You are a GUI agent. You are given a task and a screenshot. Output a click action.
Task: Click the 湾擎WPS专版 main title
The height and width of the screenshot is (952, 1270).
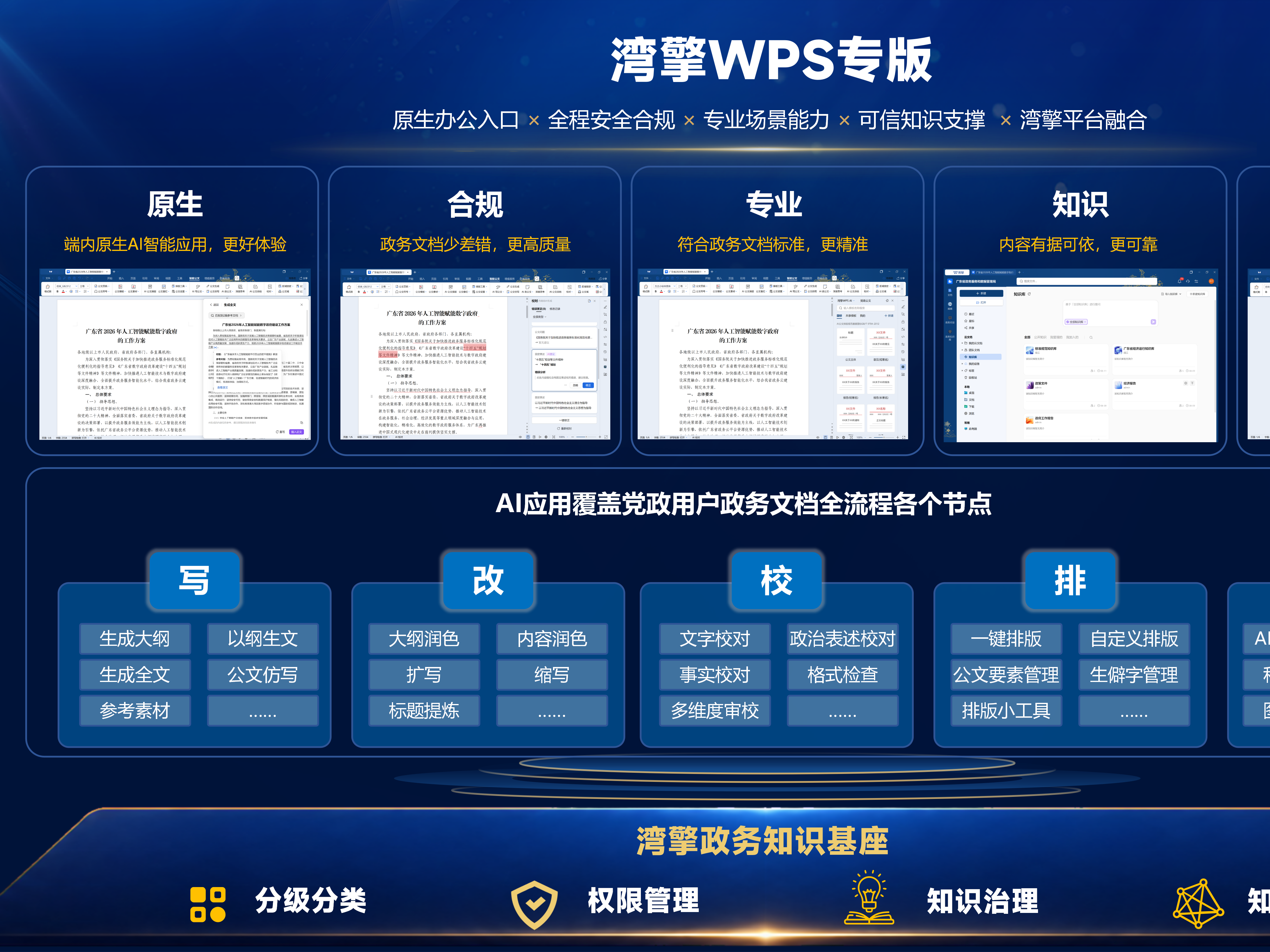pyautogui.click(x=771, y=60)
